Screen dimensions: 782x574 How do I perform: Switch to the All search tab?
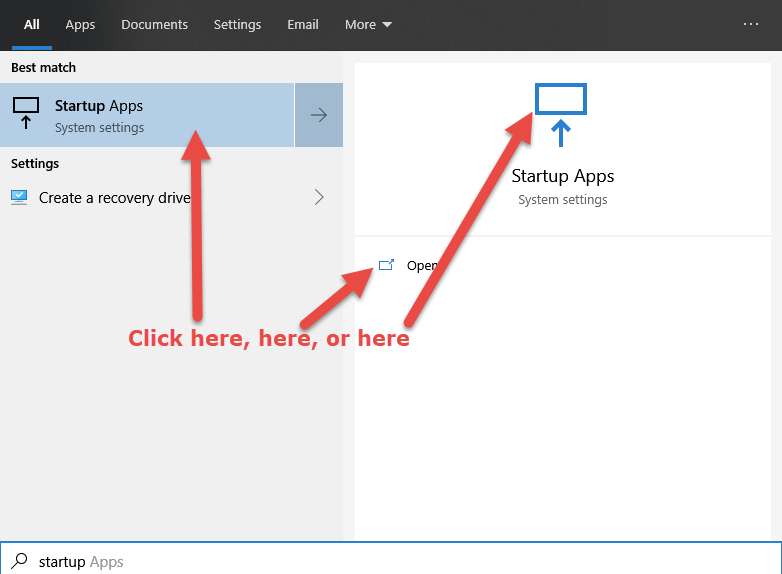[x=31, y=24]
